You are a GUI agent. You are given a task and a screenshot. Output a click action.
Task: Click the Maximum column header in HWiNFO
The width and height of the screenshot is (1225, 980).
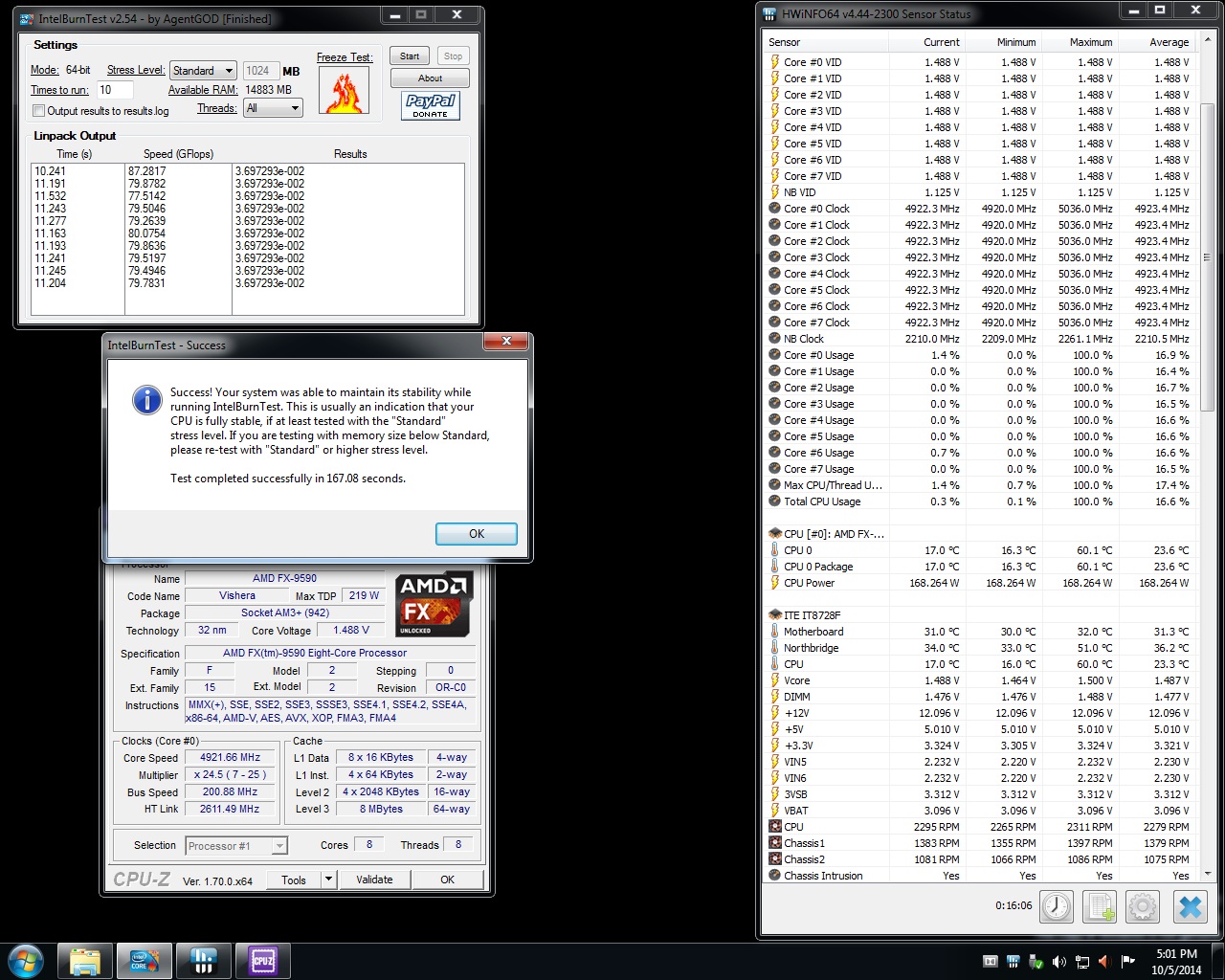click(x=1080, y=42)
